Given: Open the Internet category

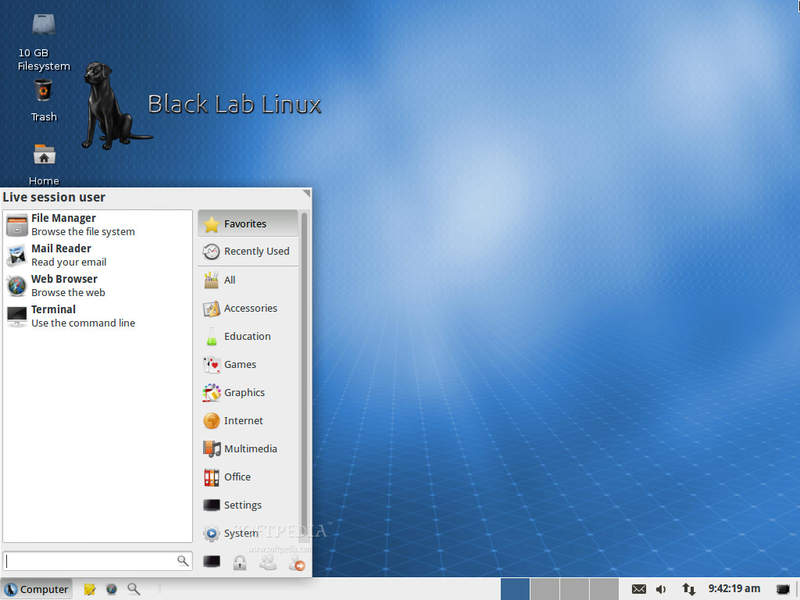Looking at the screenshot, I should tap(248, 420).
